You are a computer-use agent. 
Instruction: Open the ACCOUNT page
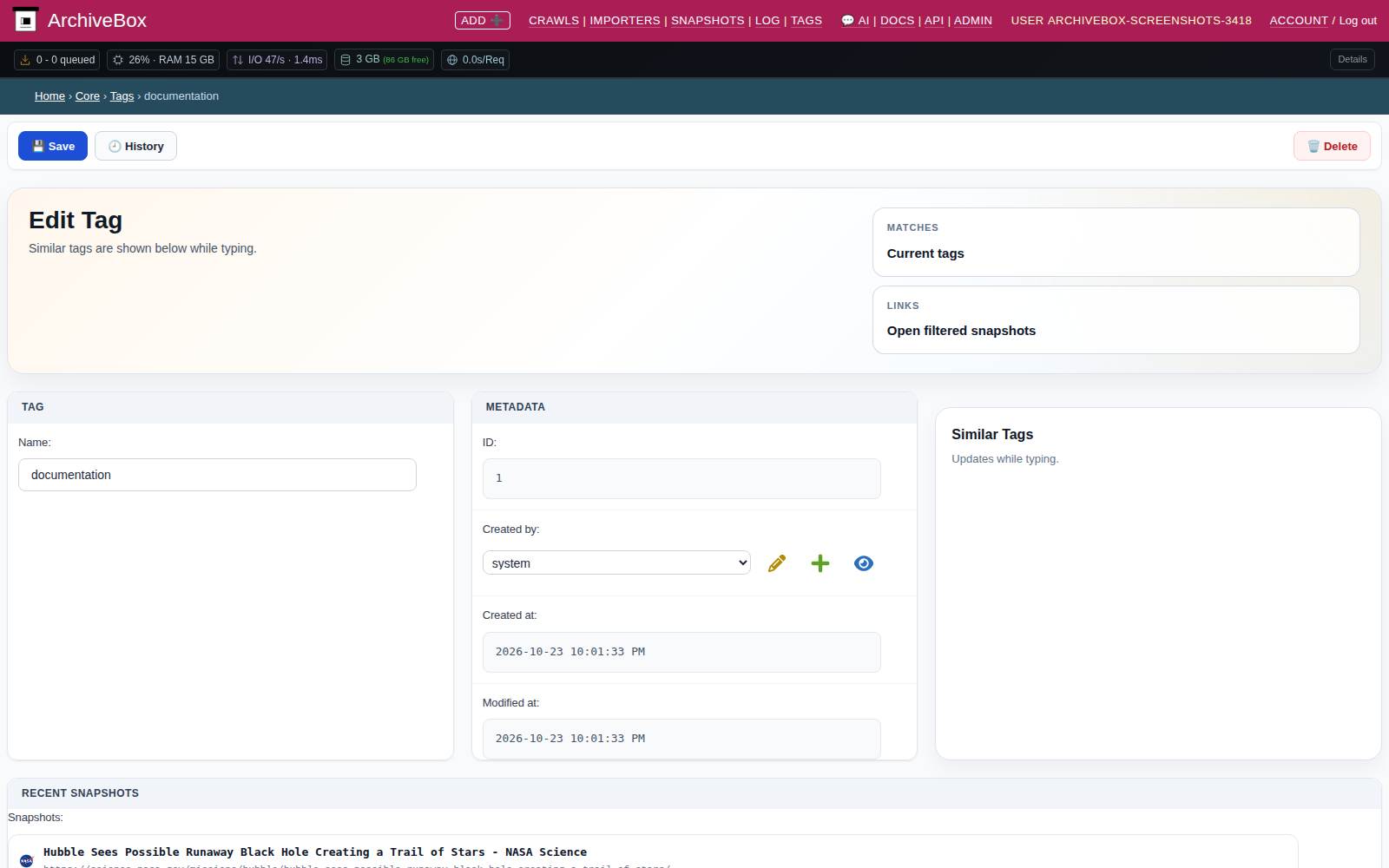point(1299,21)
